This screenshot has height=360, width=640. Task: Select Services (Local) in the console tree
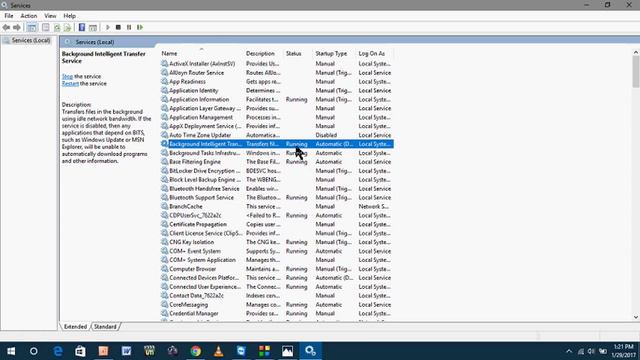[x=31, y=40]
